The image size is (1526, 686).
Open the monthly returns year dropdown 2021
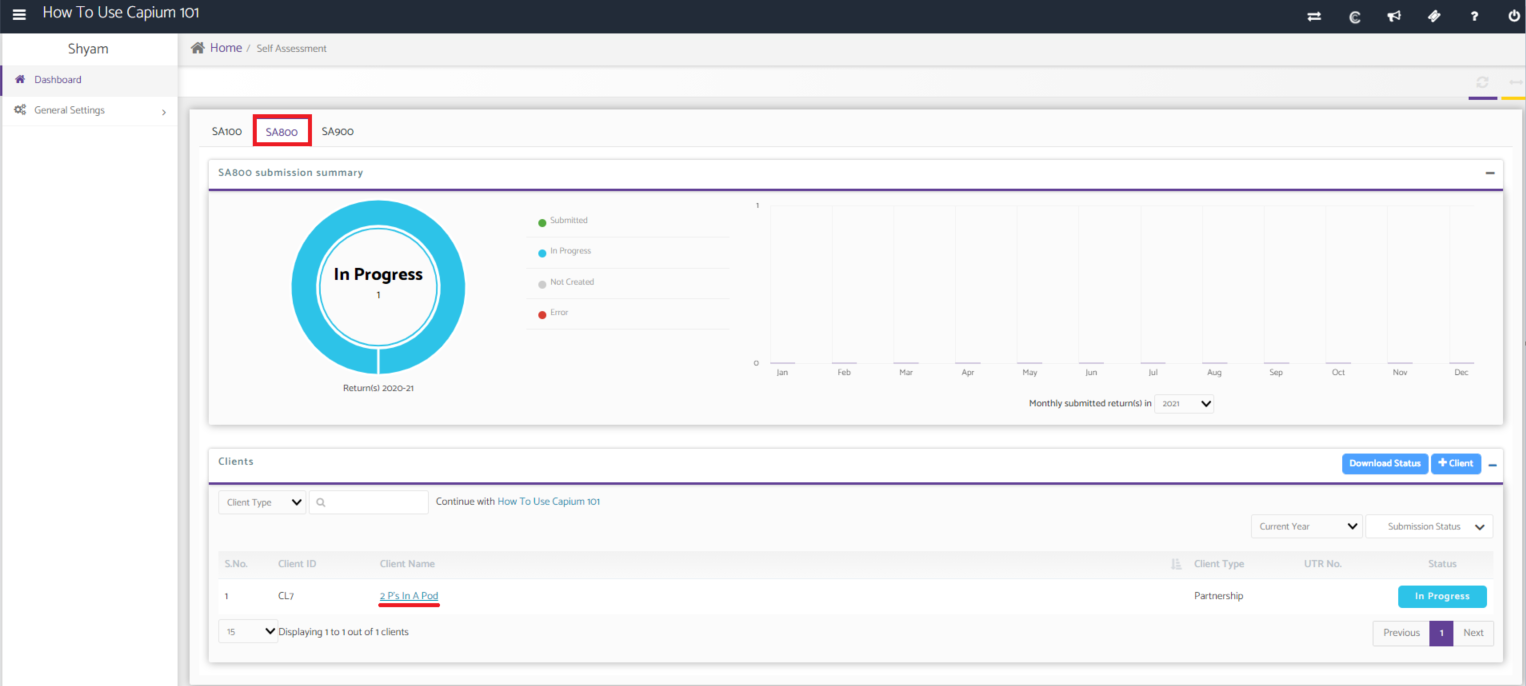click(x=1185, y=404)
